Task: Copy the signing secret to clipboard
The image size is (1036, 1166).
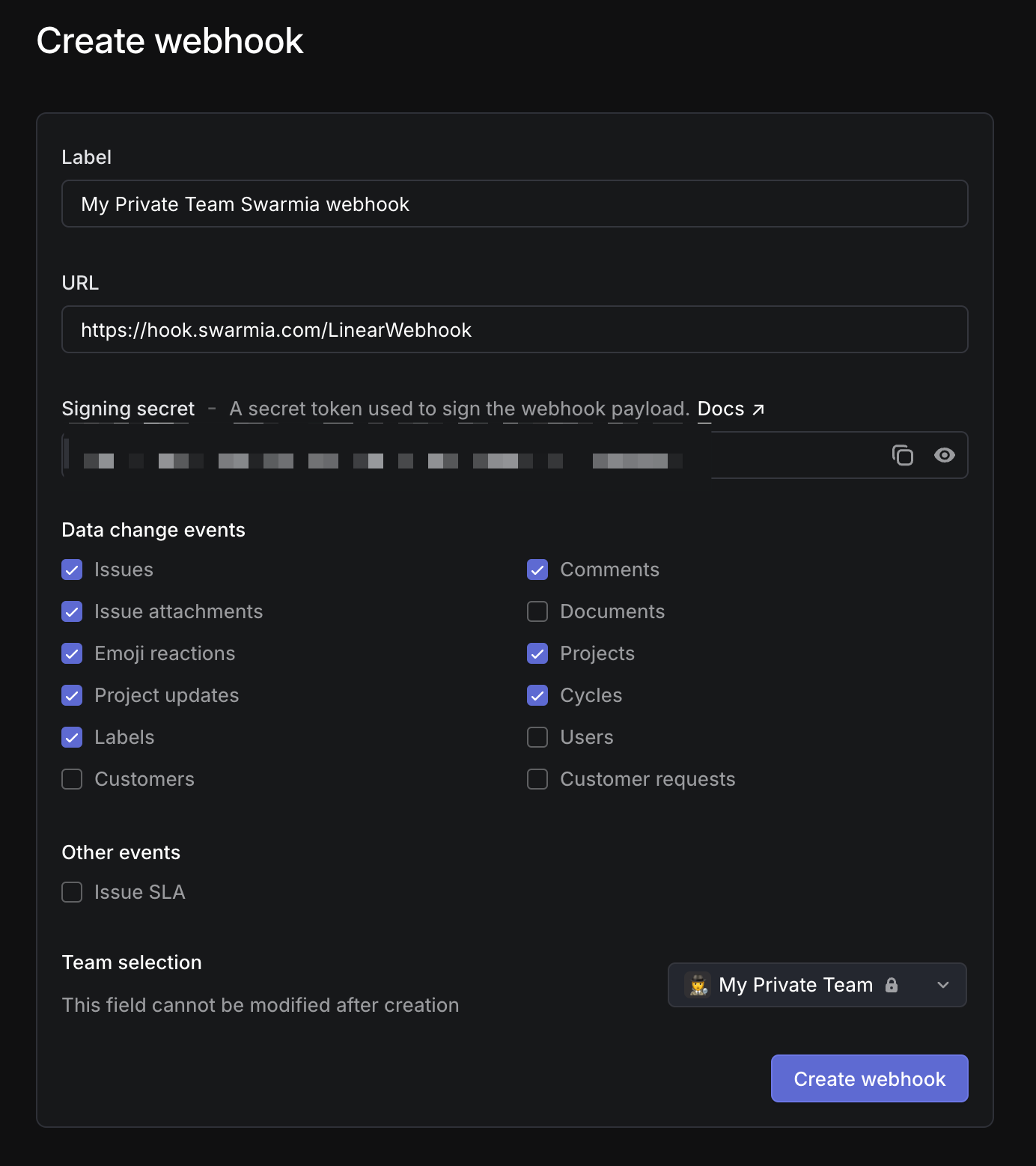Action: pos(903,455)
